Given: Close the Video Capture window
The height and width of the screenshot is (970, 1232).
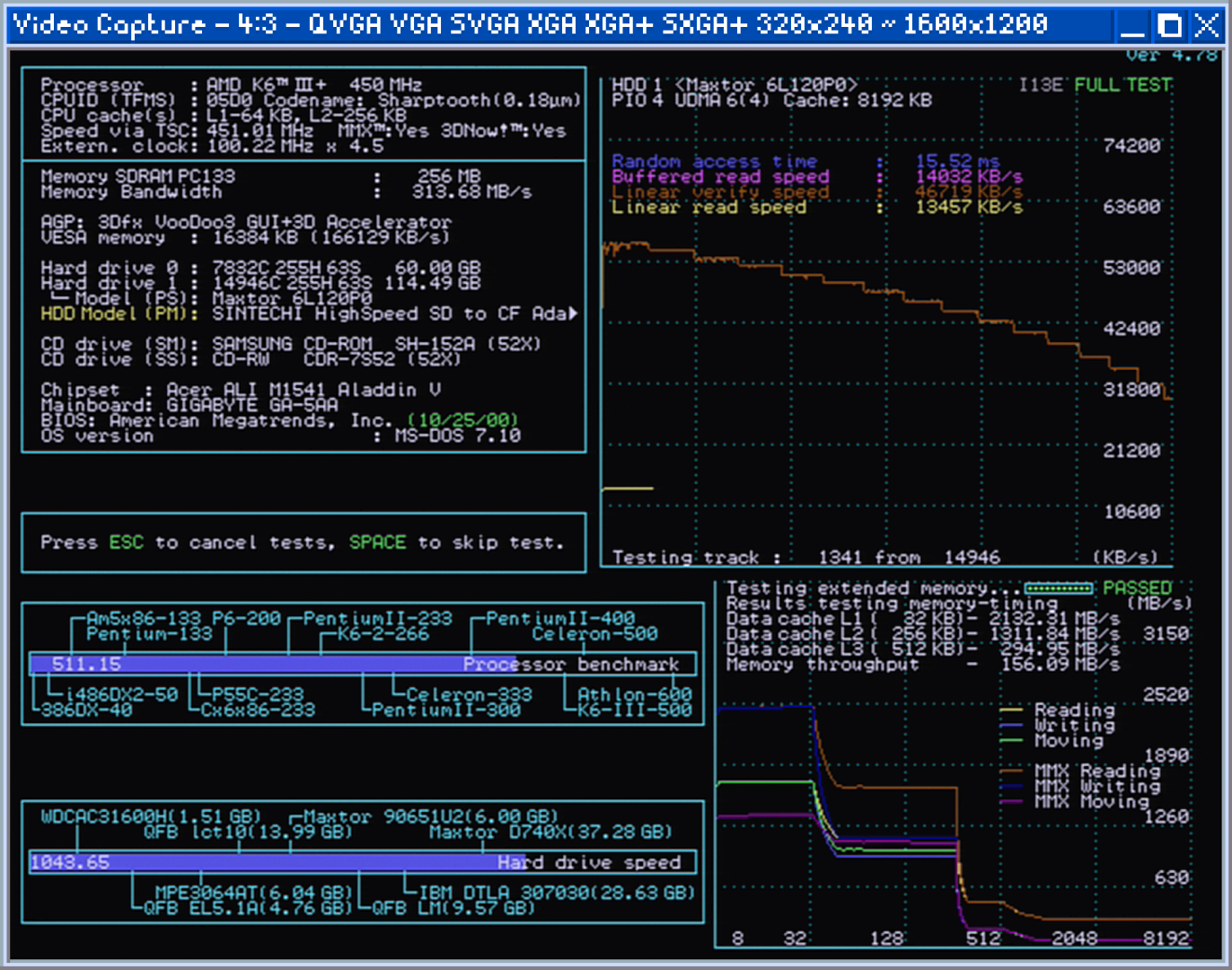Looking at the screenshot, I should coord(1206,25).
